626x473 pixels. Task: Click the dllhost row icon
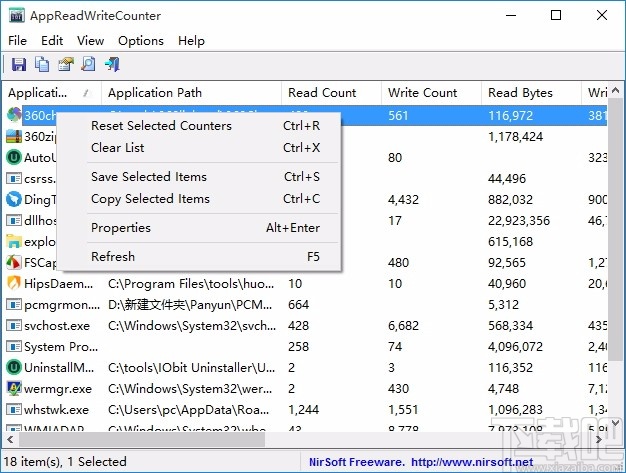[x=14, y=220]
